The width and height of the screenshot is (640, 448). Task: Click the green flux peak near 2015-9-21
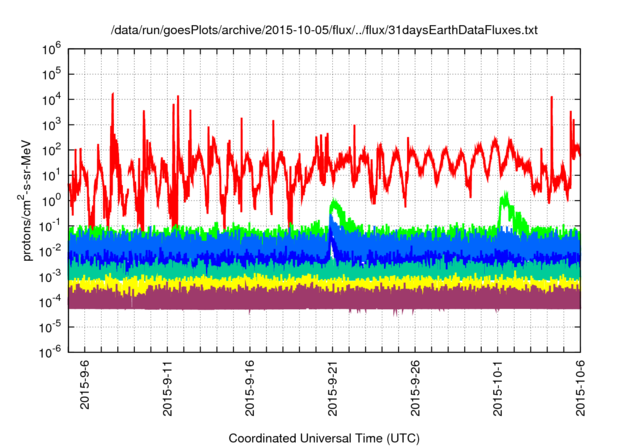pyautogui.click(x=336, y=206)
